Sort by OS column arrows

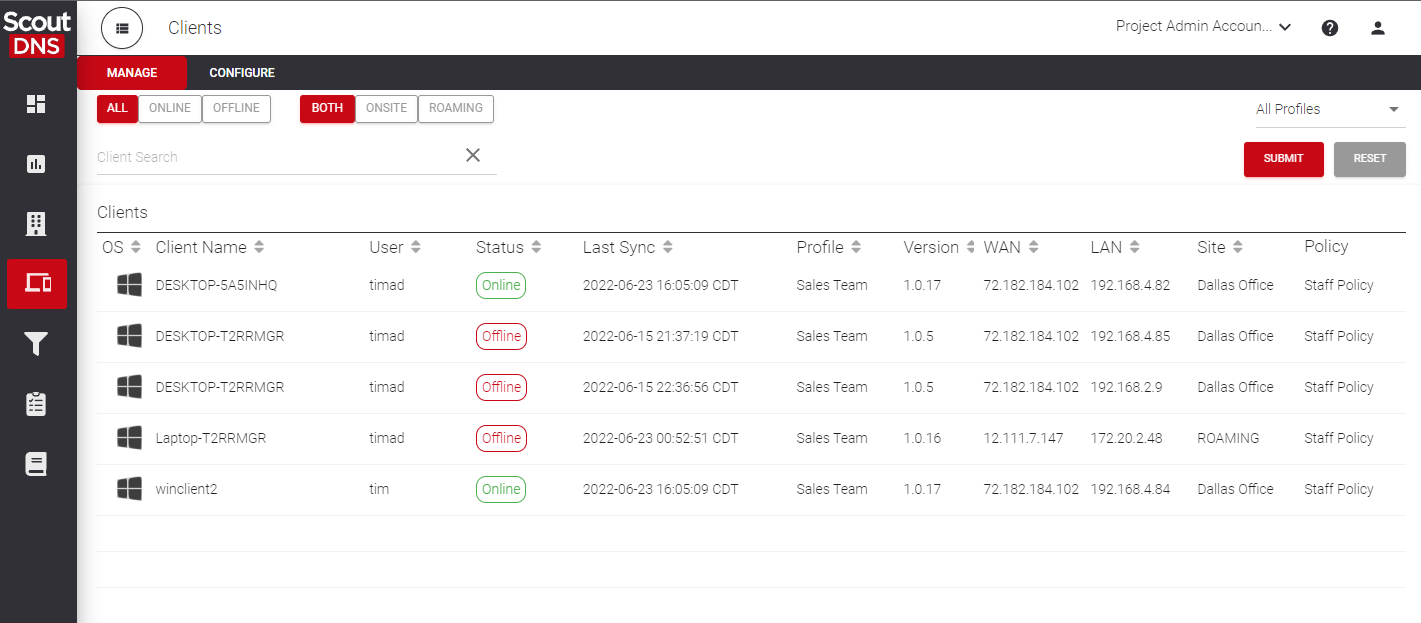click(136, 247)
